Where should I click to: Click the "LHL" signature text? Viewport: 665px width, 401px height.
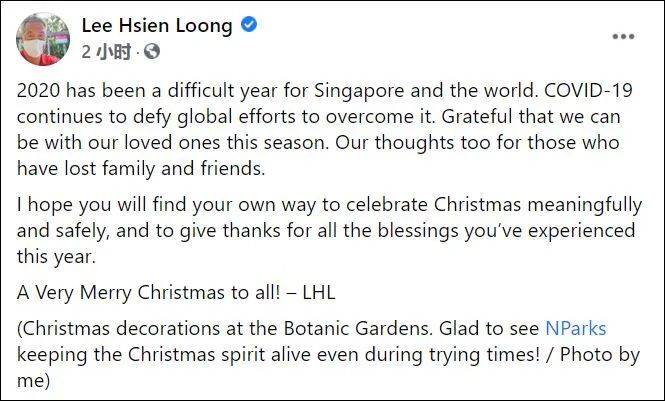(292, 294)
